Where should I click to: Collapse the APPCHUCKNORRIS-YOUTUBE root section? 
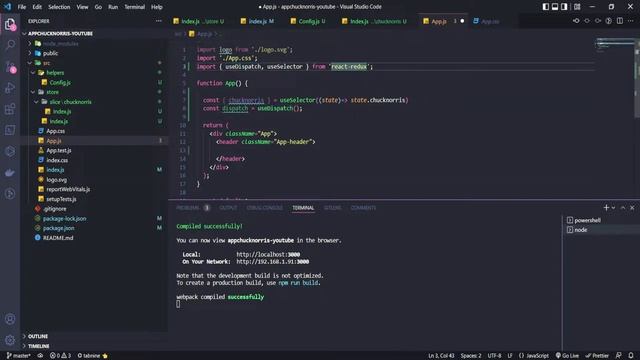point(60,33)
